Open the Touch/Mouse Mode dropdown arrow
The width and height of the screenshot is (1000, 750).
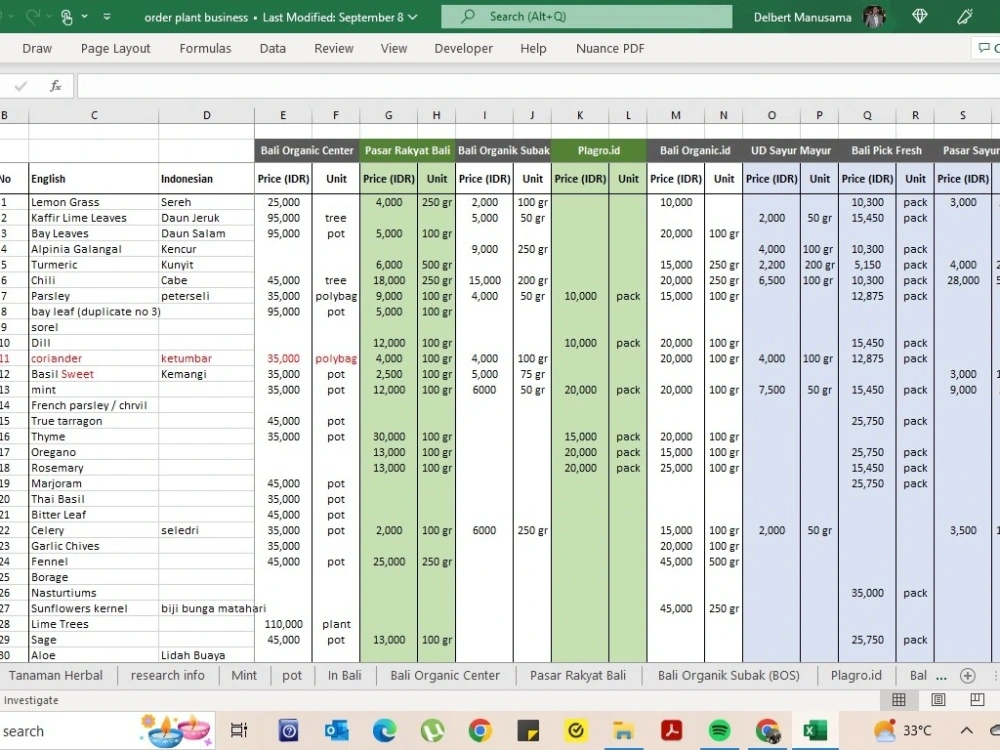pyautogui.click(x=84, y=17)
